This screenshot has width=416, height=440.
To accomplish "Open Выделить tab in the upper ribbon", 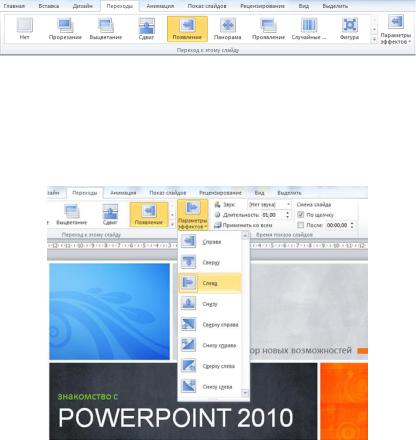I will tap(335, 6).
